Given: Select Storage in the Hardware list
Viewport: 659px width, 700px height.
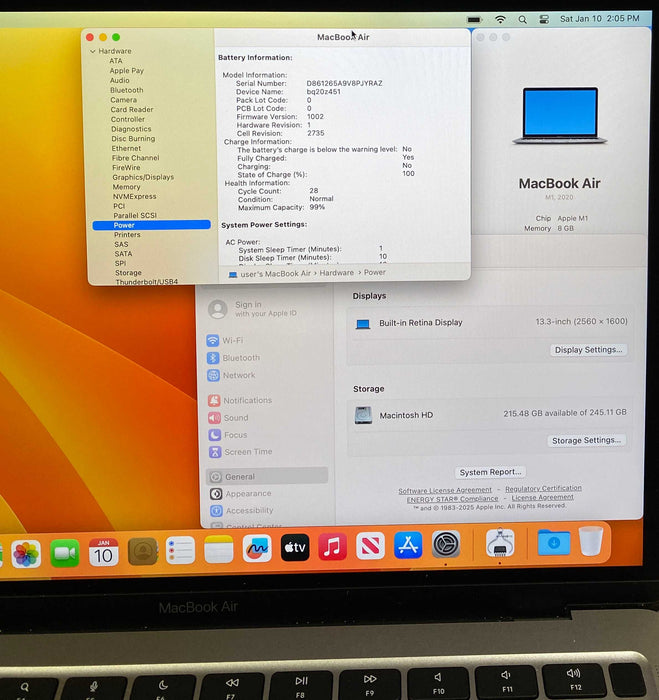Looking at the screenshot, I should coord(128,273).
